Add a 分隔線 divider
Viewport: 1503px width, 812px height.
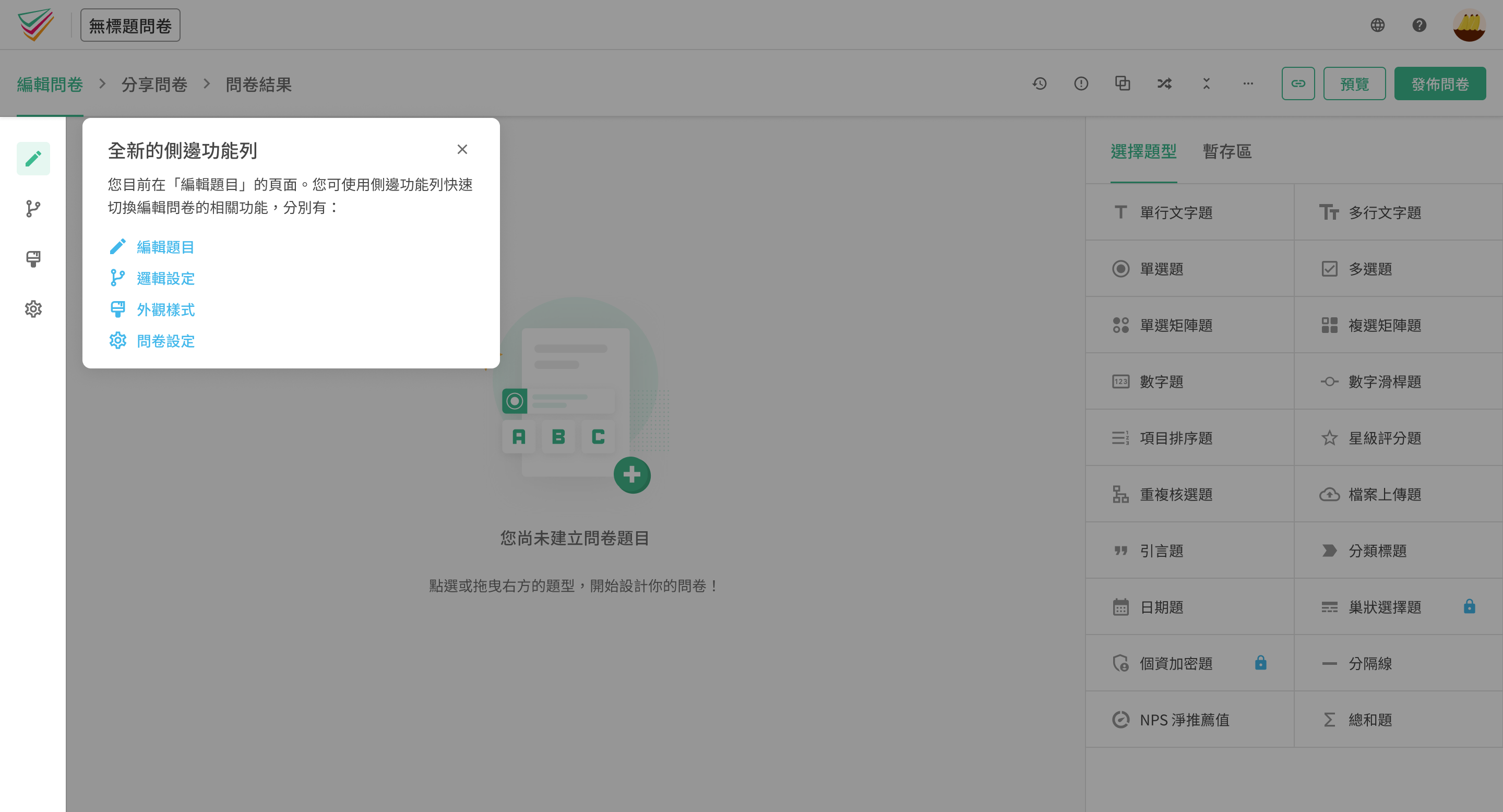pyautogui.click(x=1399, y=663)
